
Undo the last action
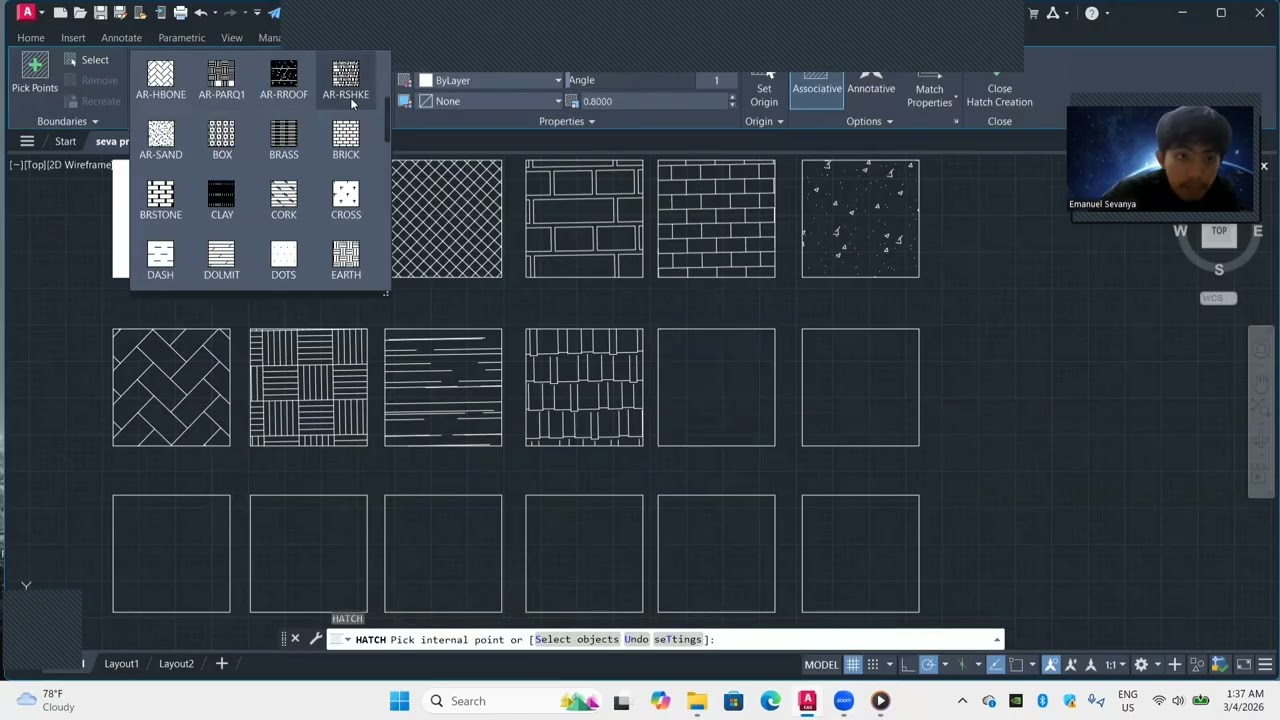point(200,13)
